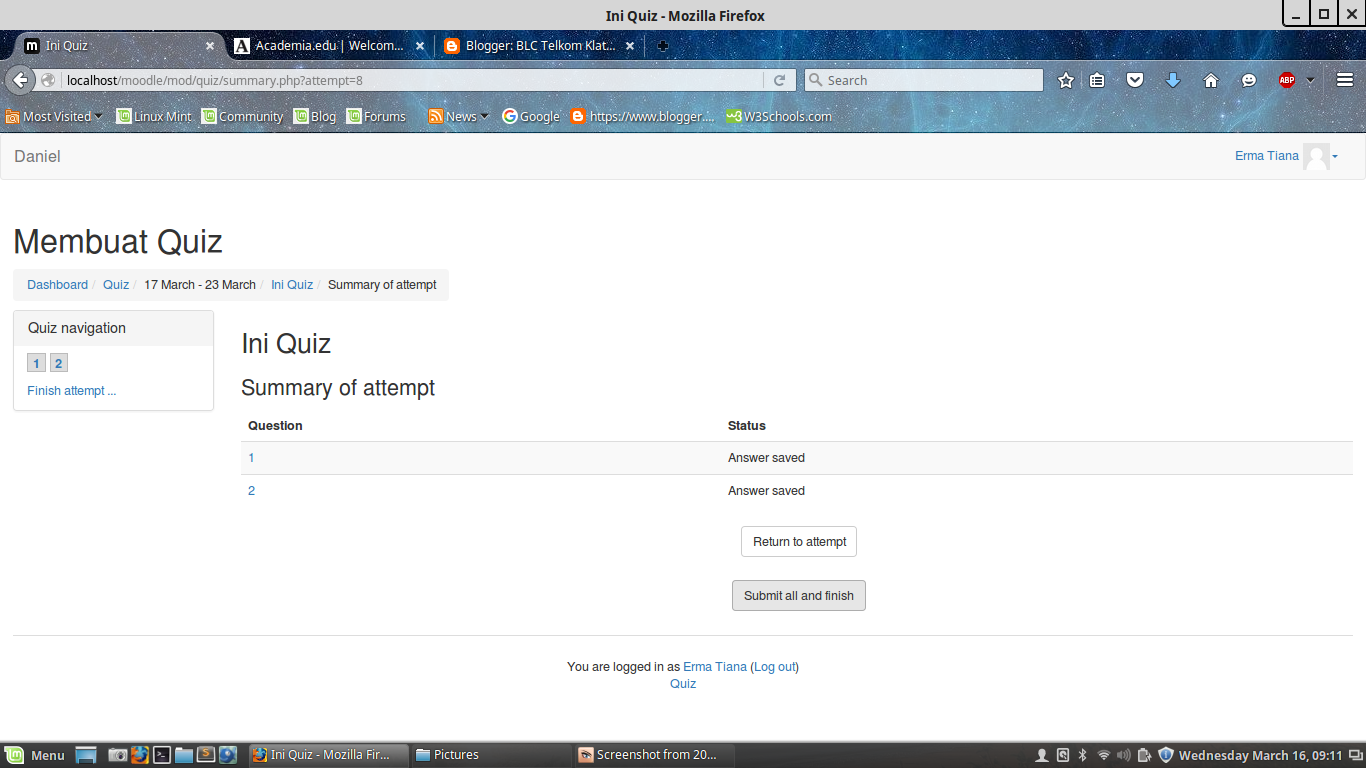Open the W3Schools.com bookmark
Viewport: 1366px width, 768px height.
tap(779, 116)
